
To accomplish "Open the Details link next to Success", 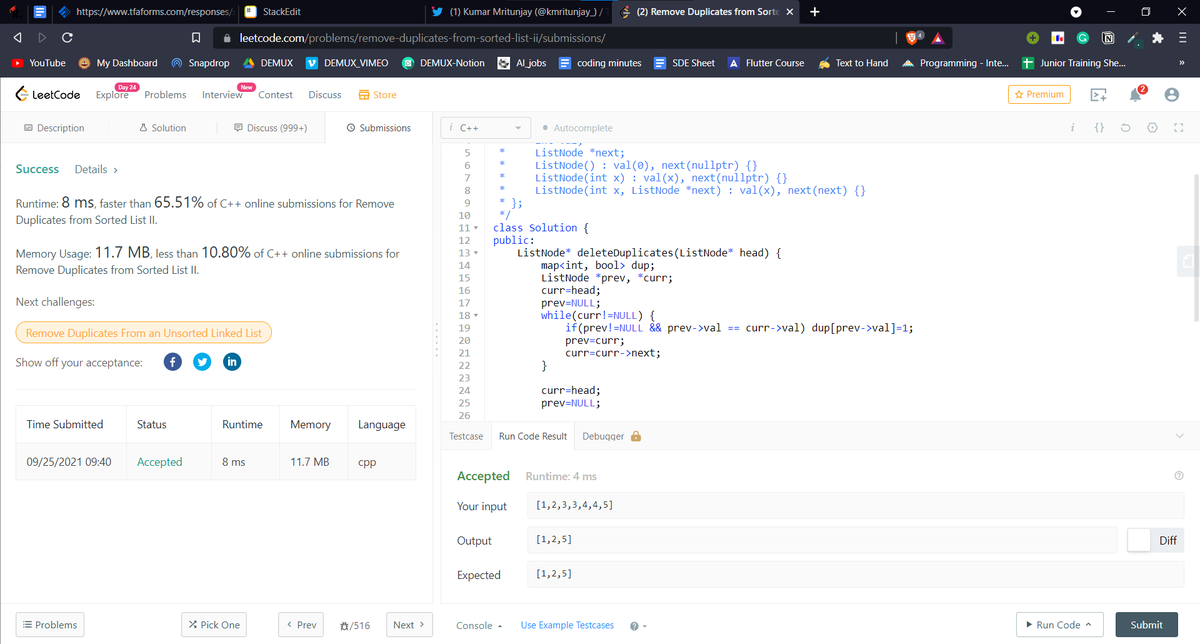I will [x=96, y=169].
